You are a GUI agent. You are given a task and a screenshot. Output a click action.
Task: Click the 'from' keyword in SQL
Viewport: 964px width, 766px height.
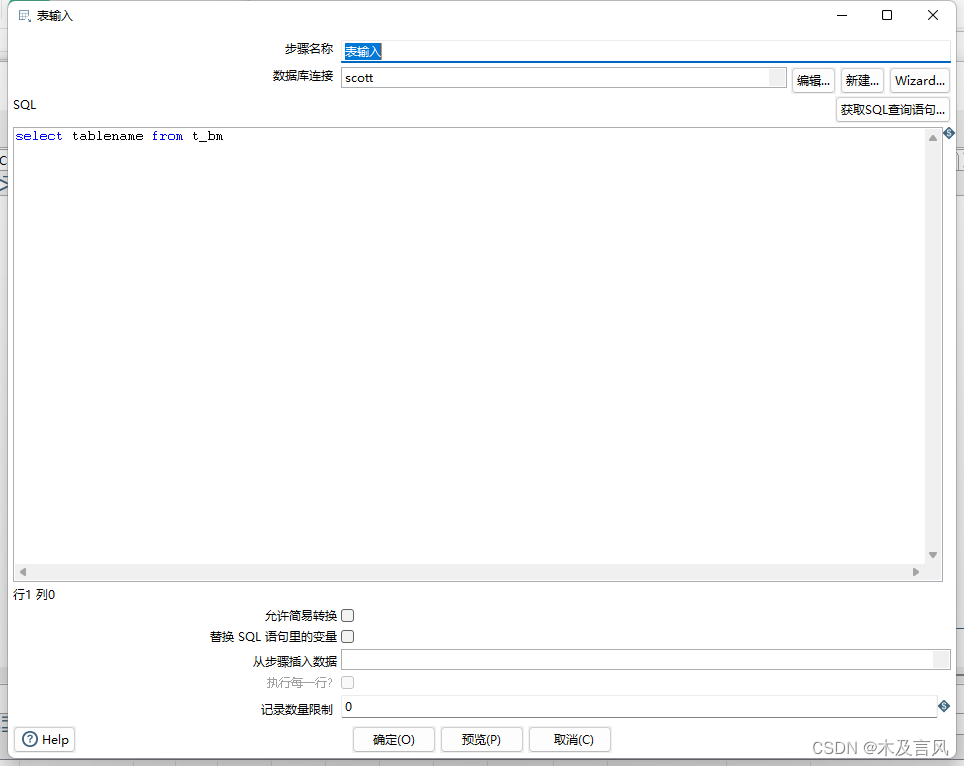pyautogui.click(x=167, y=136)
